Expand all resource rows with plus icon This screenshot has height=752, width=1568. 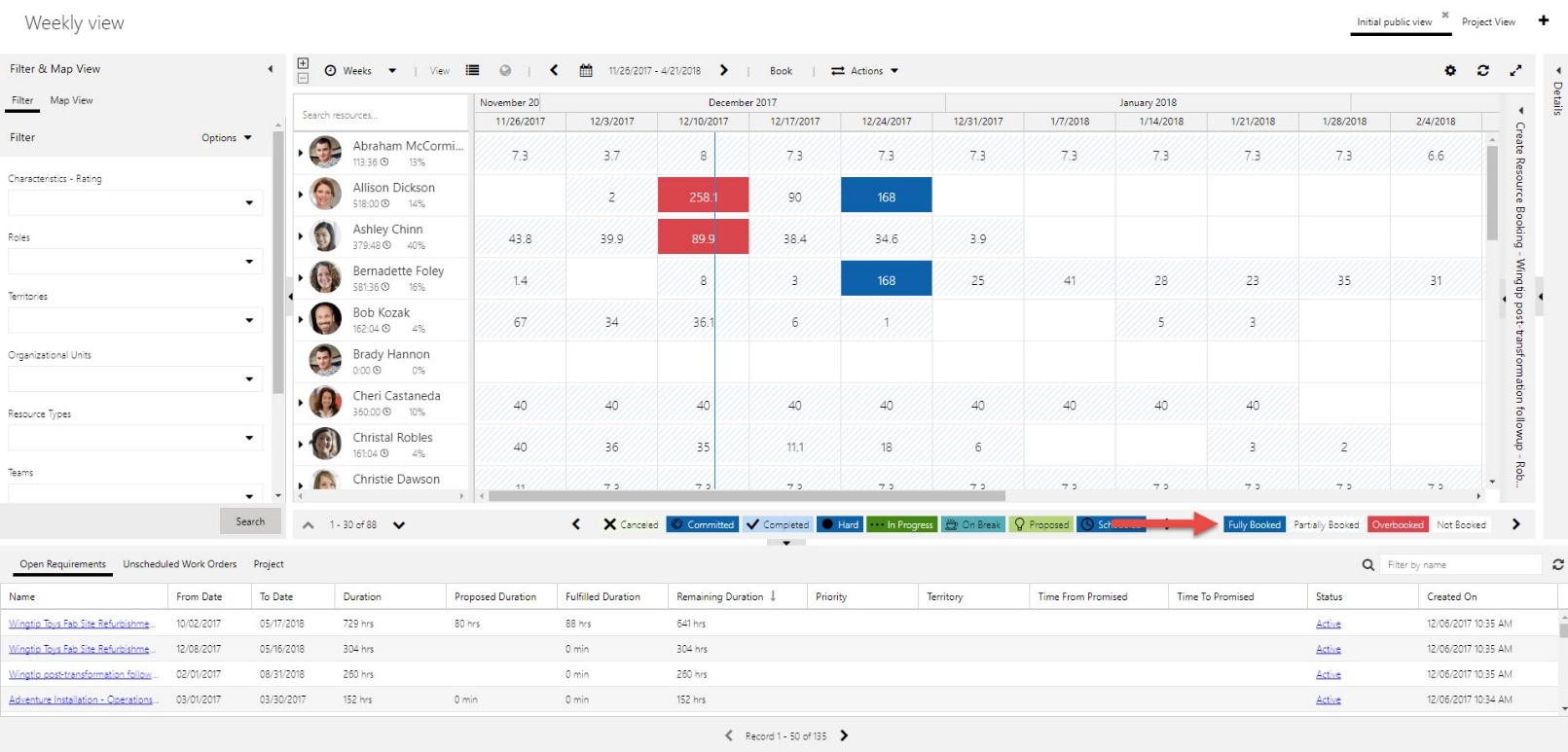tap(303, 63)
